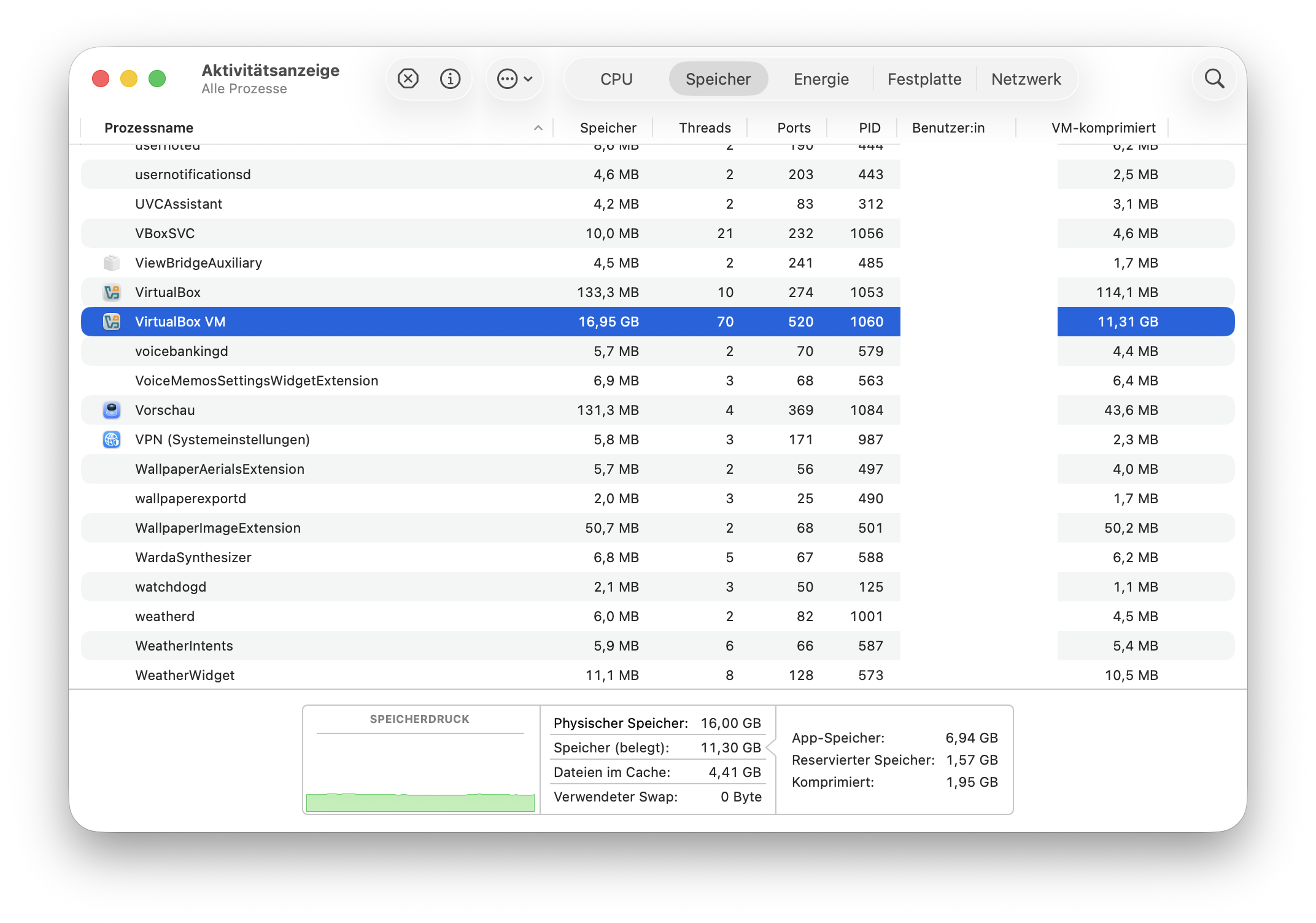Open the process info inspector

[x=451, y=79]
